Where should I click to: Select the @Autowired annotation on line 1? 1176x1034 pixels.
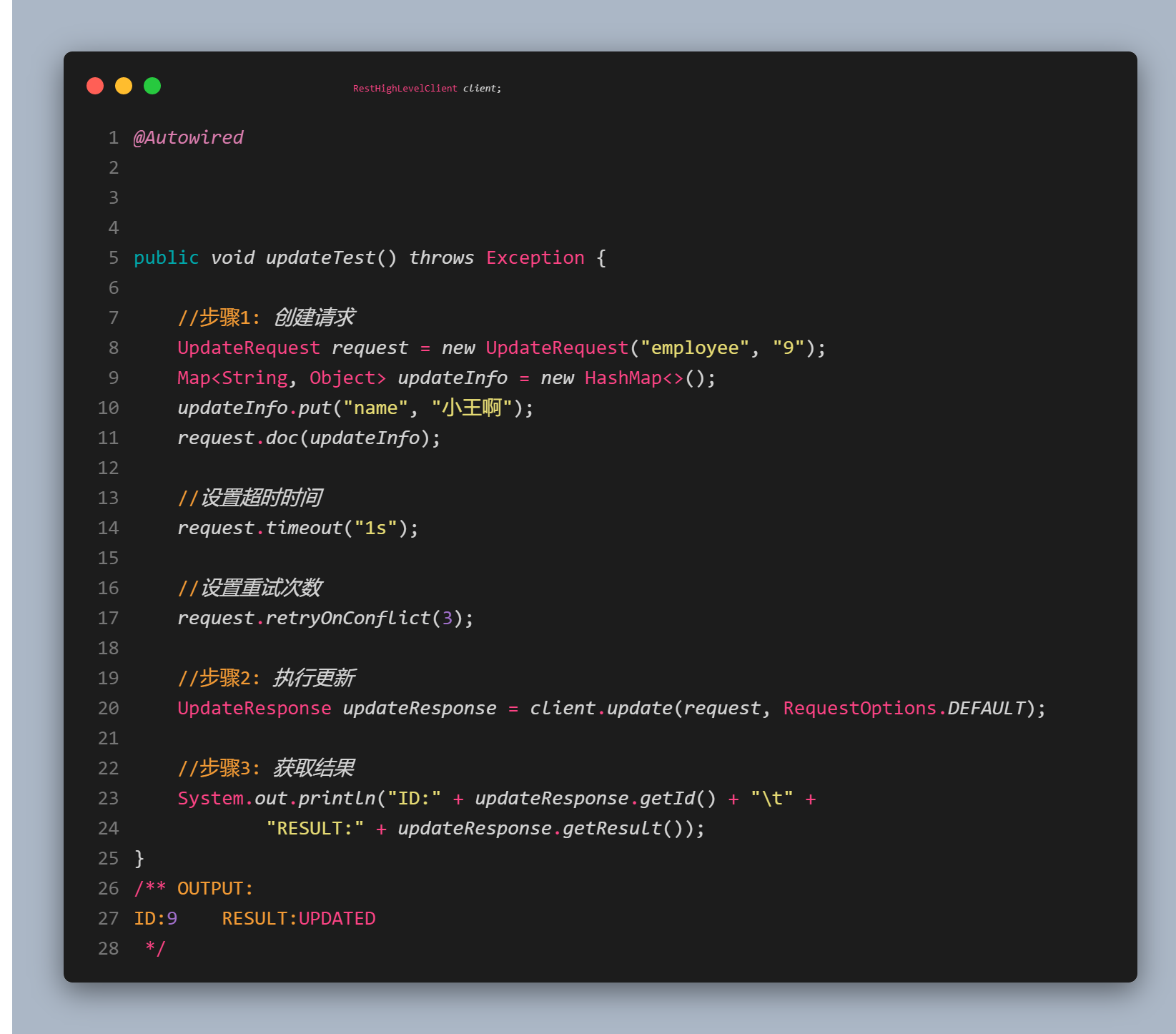[x=188, y=137]
